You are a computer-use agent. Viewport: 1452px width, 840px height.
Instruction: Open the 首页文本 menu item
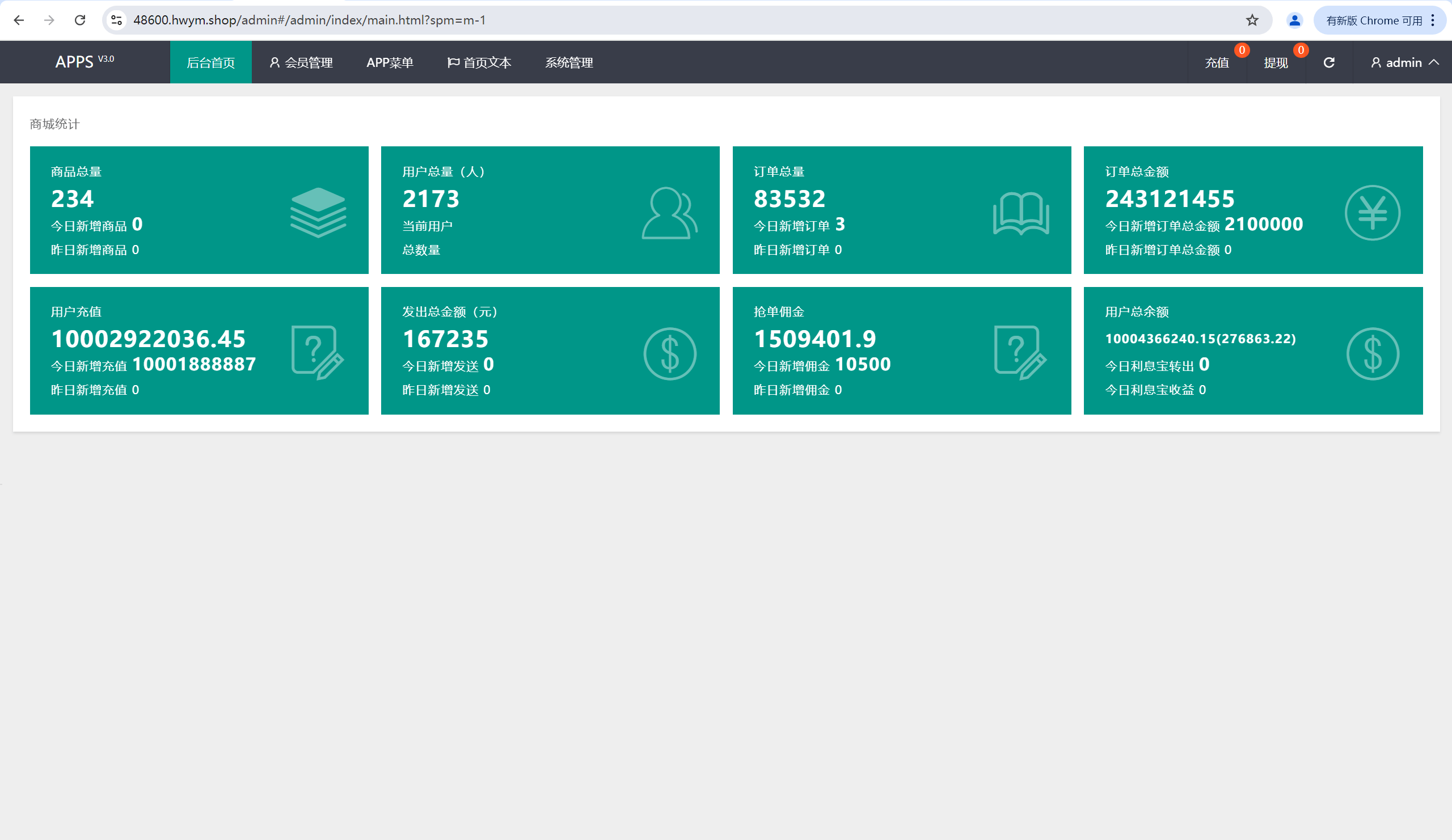tap(479, 62)
